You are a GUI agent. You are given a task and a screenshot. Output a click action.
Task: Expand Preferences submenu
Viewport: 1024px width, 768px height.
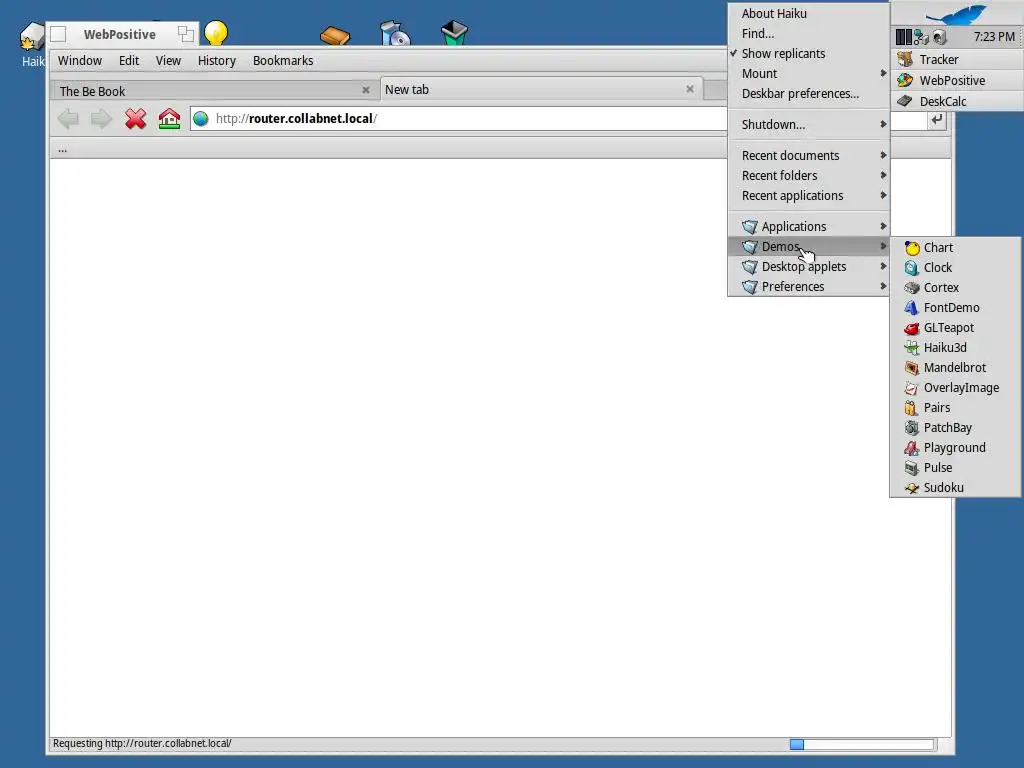tap(808, 287)
